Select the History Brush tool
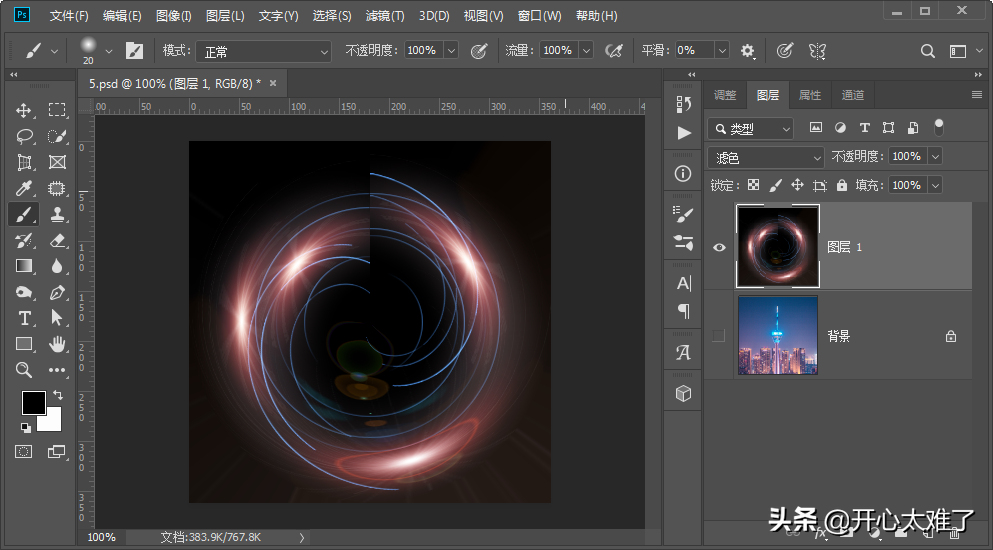 coord(24,240)
